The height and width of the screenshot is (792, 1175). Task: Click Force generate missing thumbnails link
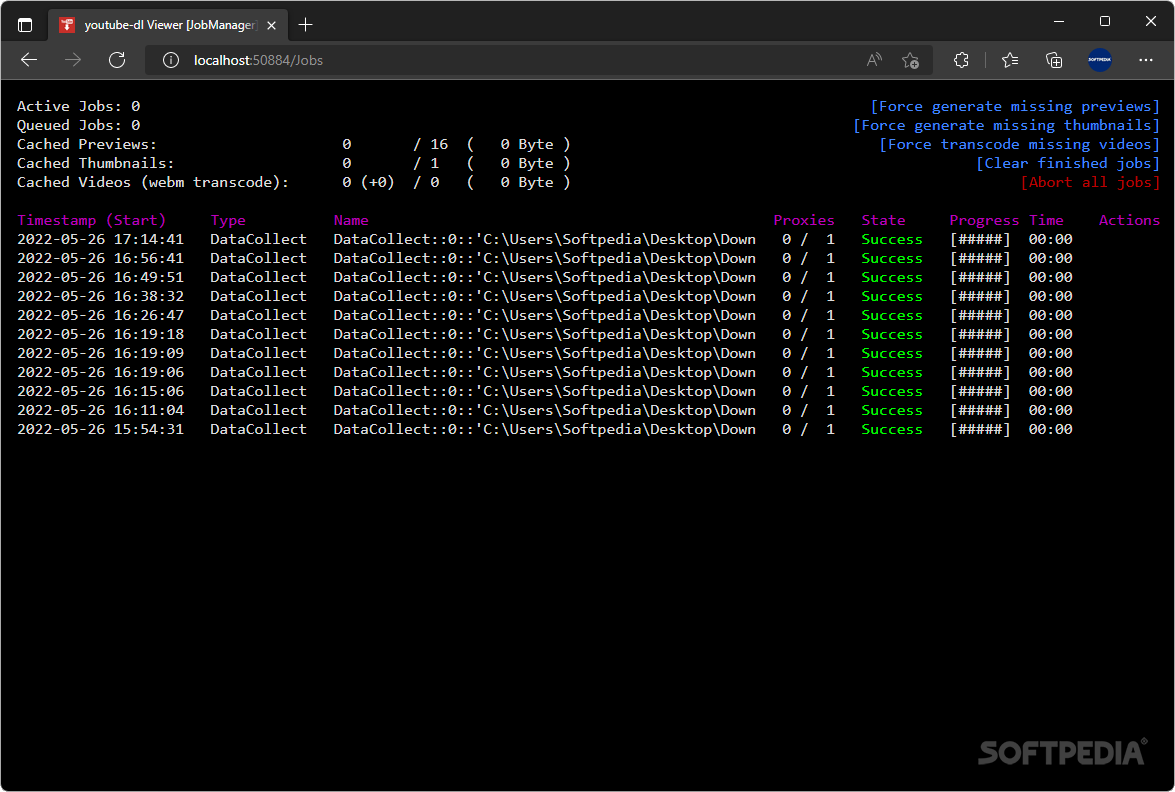pos(1006,125)
